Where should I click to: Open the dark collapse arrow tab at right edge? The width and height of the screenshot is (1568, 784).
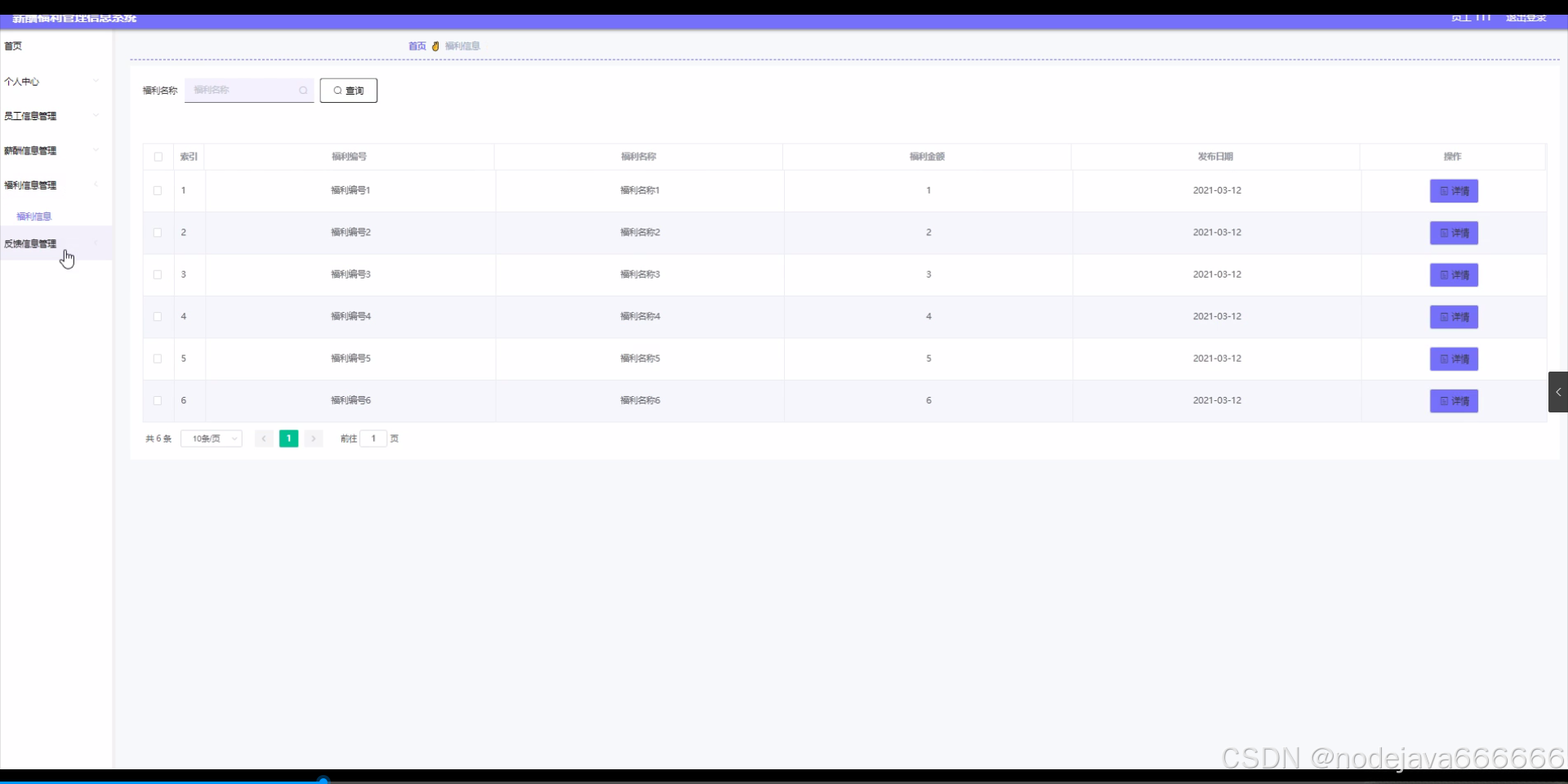tap(1558, 392)
